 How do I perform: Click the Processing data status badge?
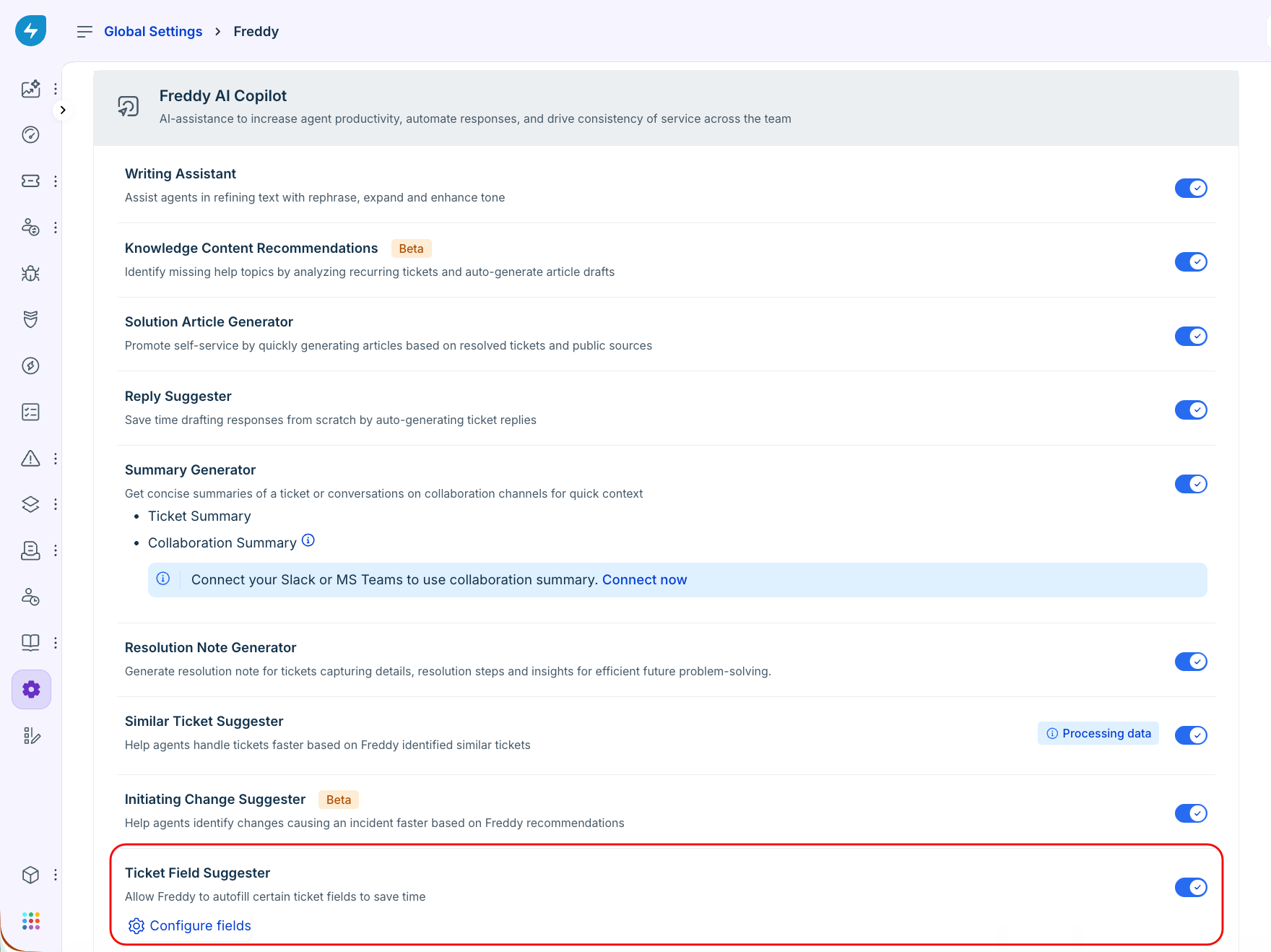[1098, 734]
